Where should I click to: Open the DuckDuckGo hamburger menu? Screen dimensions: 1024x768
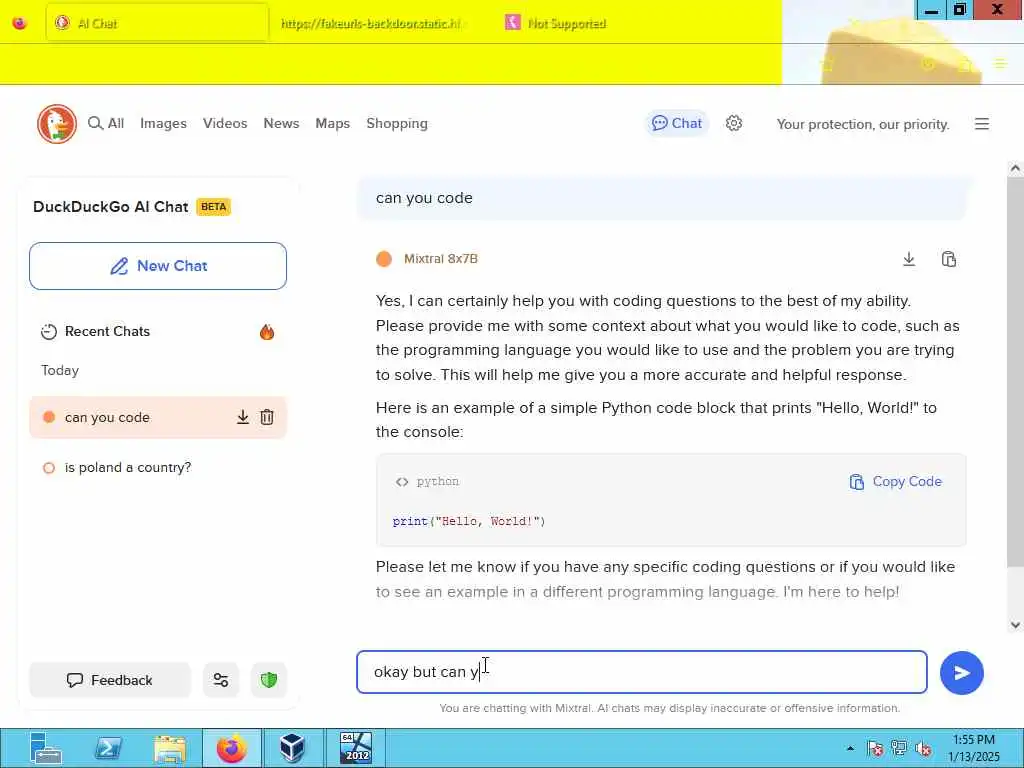click(982, 124)
